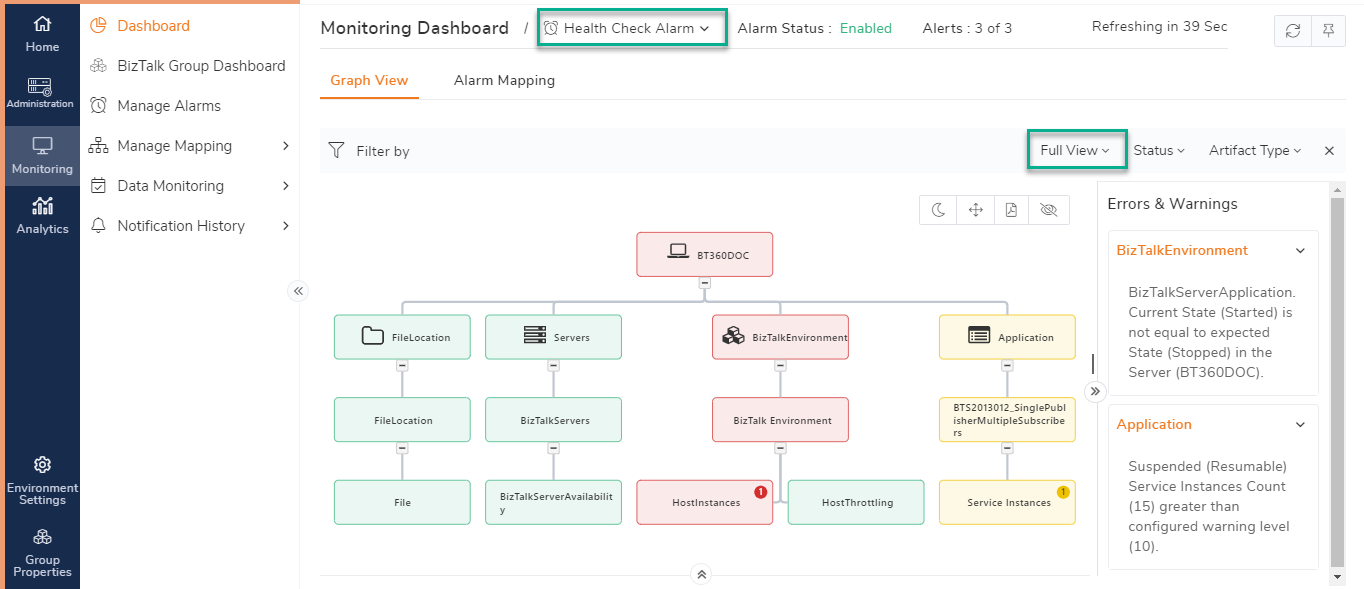Collapse the Servers node children
Viewport: 1364px width, 589px height.
tap(553, 366)
